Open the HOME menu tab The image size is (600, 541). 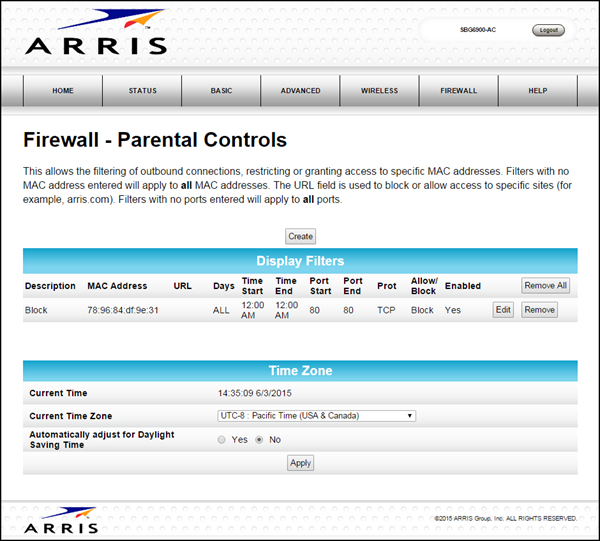pos(63,91)
